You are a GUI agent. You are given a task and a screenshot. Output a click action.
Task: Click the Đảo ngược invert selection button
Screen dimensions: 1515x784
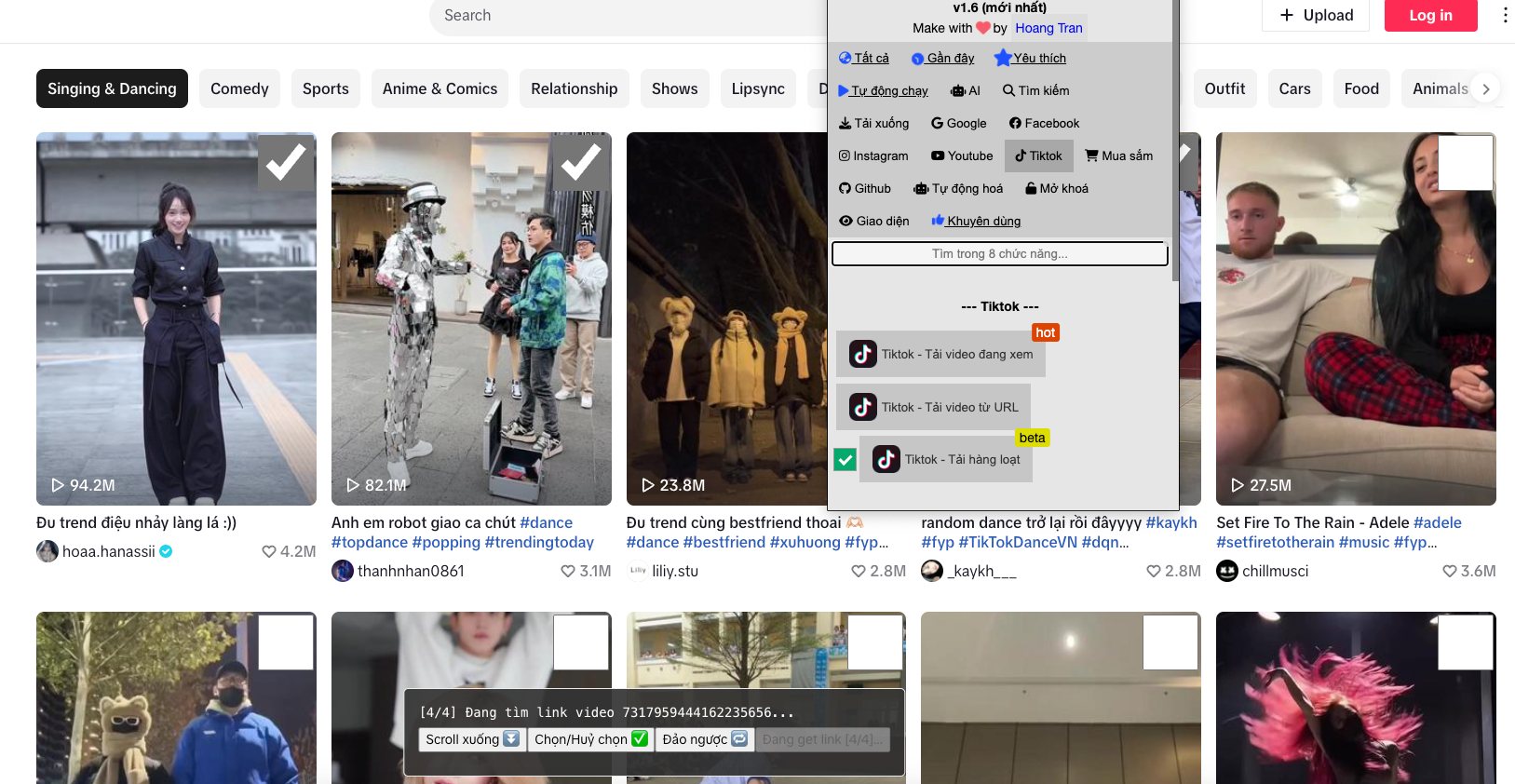[705, 739]
